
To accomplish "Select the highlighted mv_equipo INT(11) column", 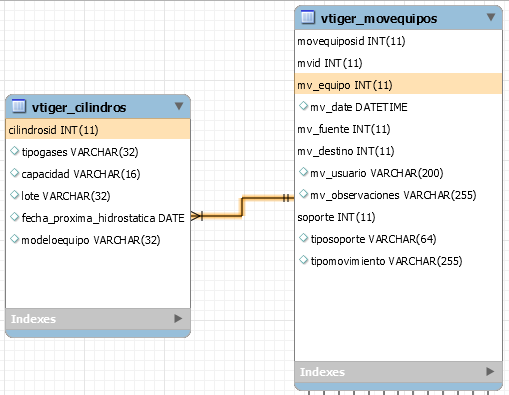I will (x=398, y=85).
